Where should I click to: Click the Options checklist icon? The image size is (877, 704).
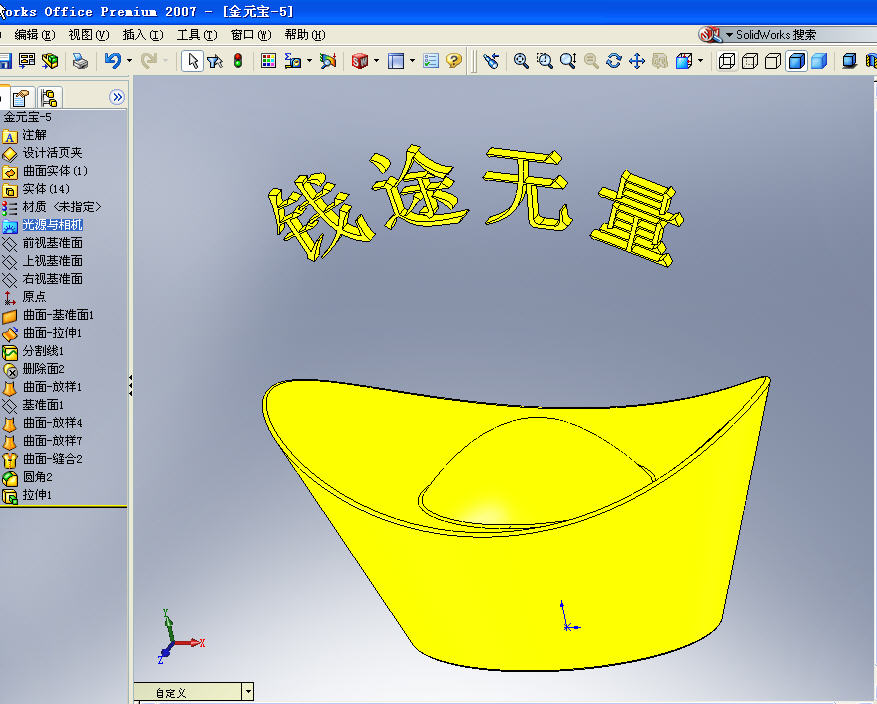pos(431,60)
